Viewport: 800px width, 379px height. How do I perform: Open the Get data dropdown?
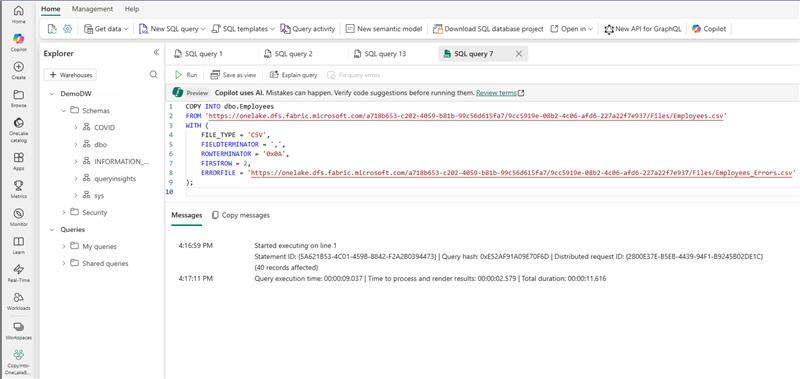pyautogui.click(x=107, y=29)
